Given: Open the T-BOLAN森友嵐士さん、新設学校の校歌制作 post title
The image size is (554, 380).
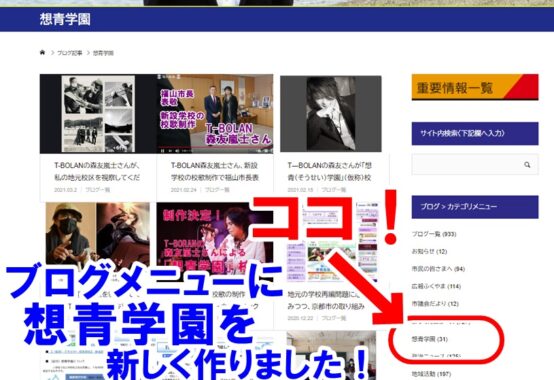Looking at the screenshot, I should click(x=215, y=171).
